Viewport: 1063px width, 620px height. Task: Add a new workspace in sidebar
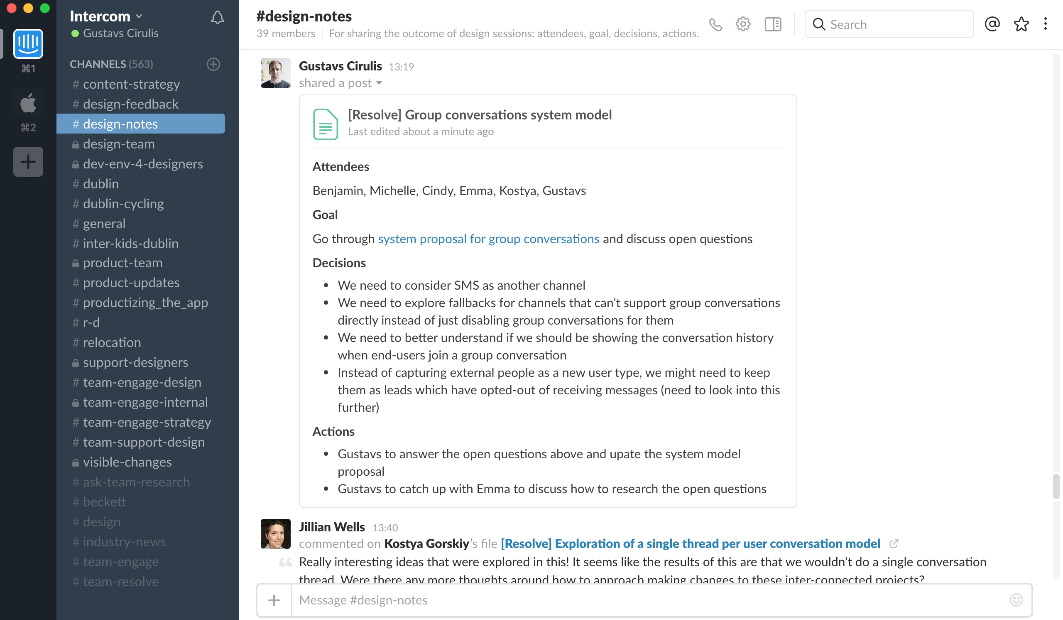(x=28, y=161)
